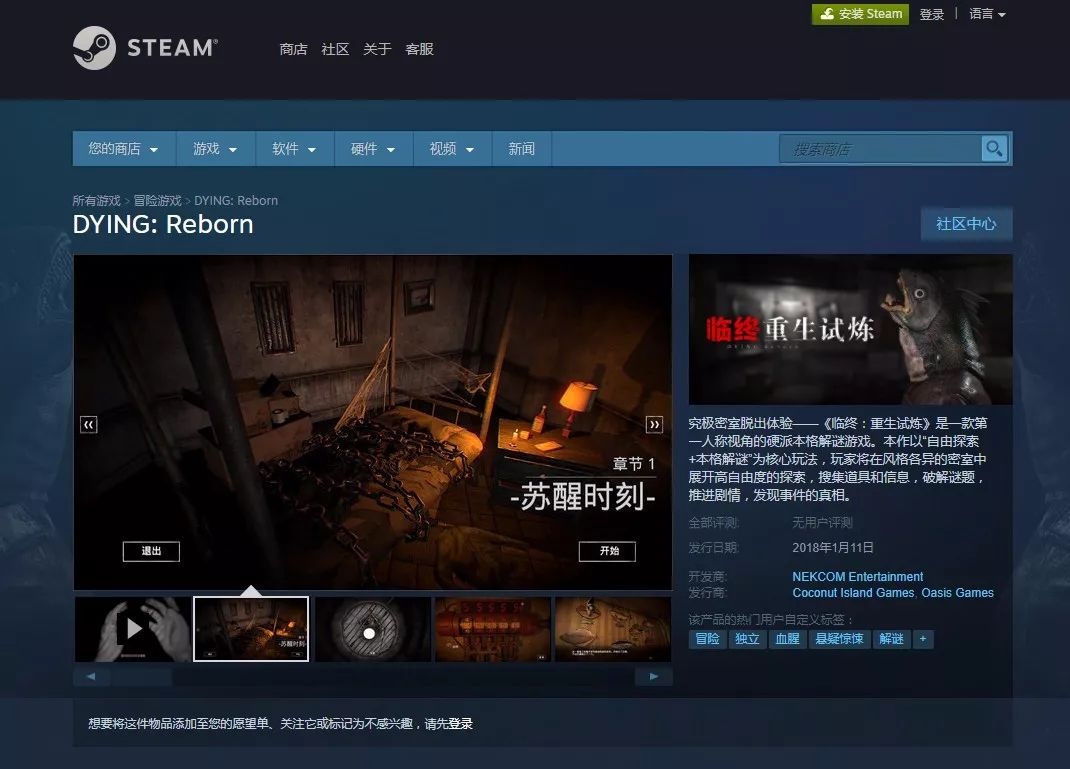Select 商店 in the top menu
The image size is (1070, 769).
coord(292,49)
